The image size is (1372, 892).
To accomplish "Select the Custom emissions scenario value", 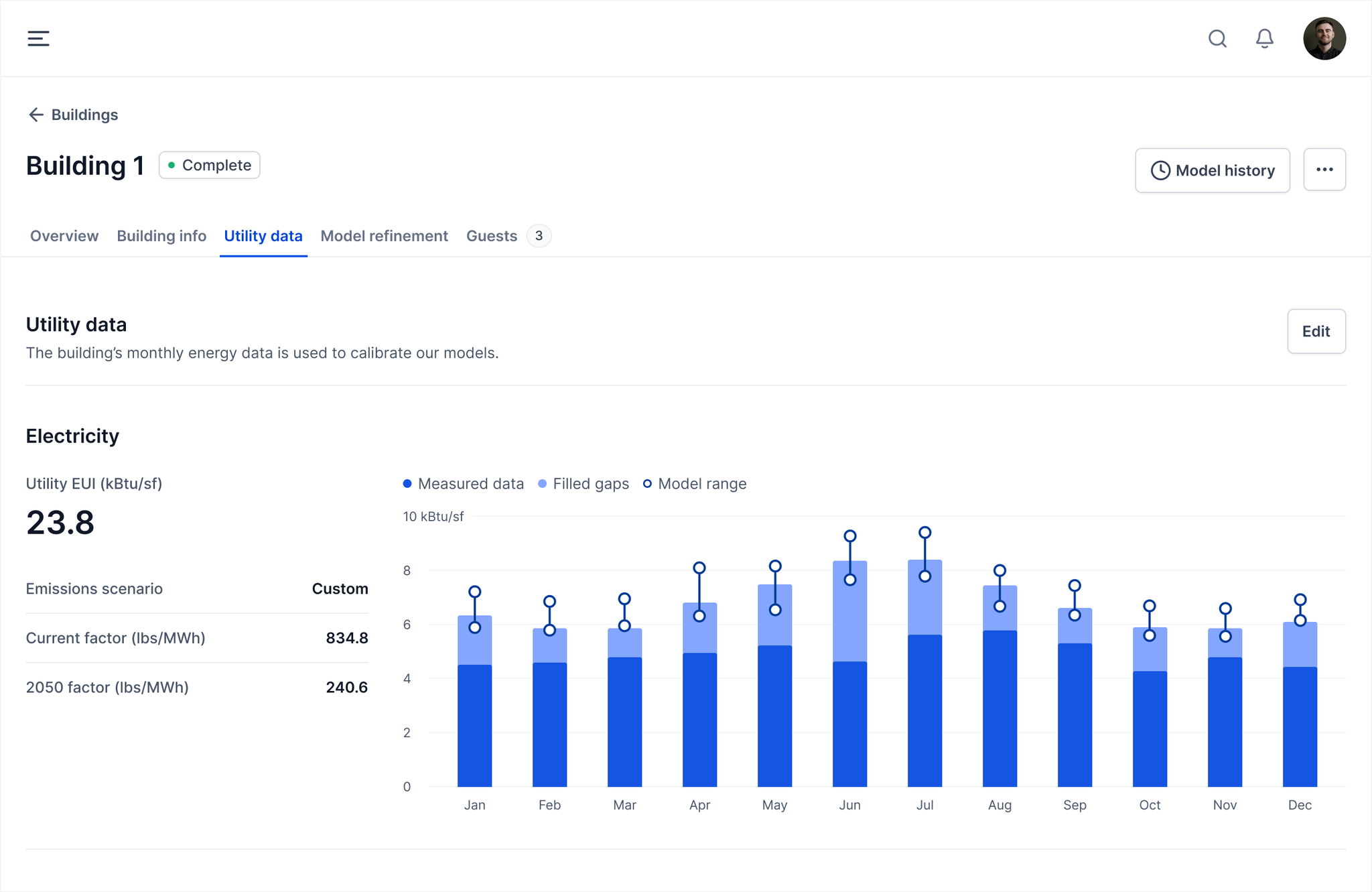I will tap(340, 588).
